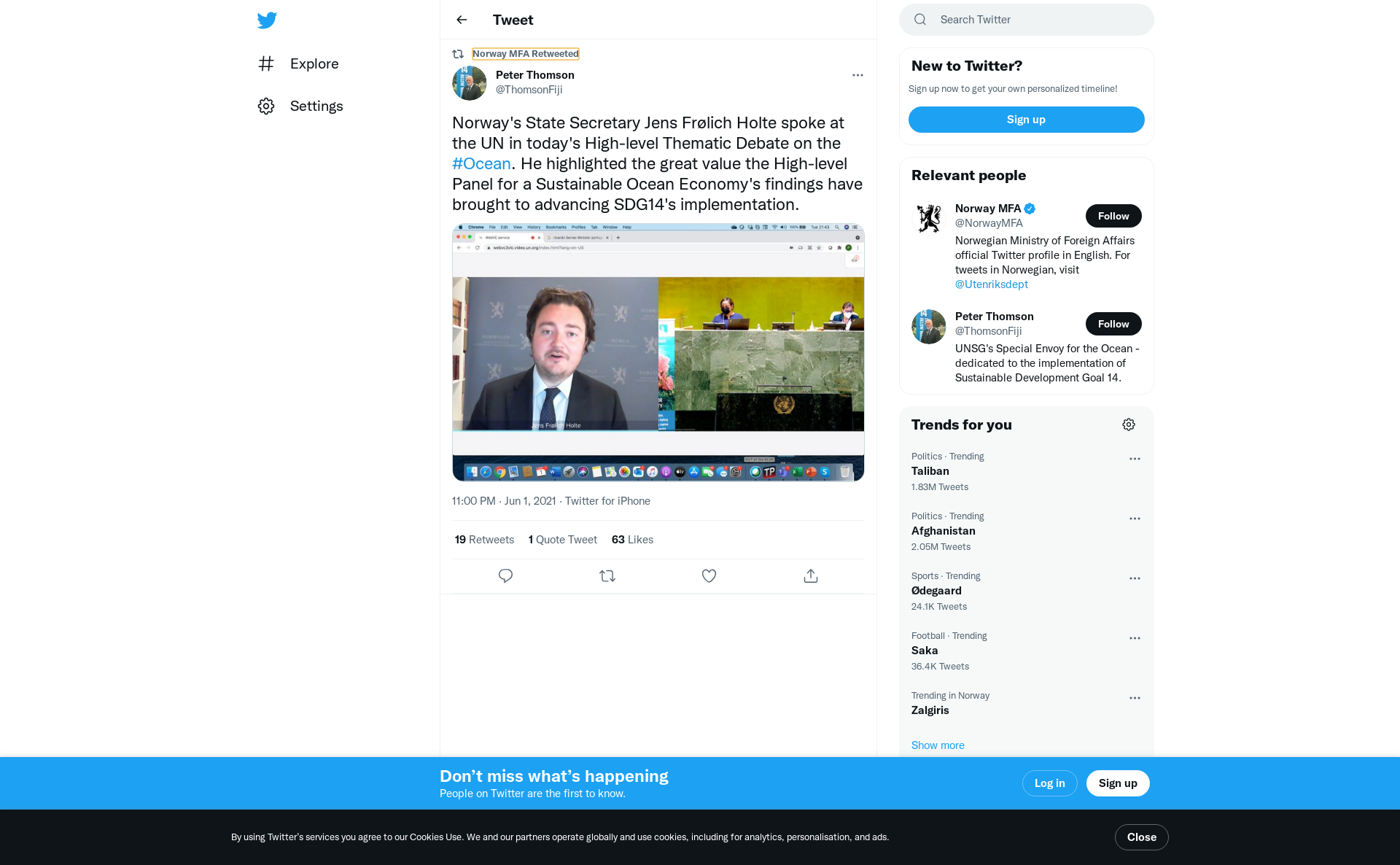
Task: Open the Taliban trend
Action: pyautogui.click(x=1027, y=471)
